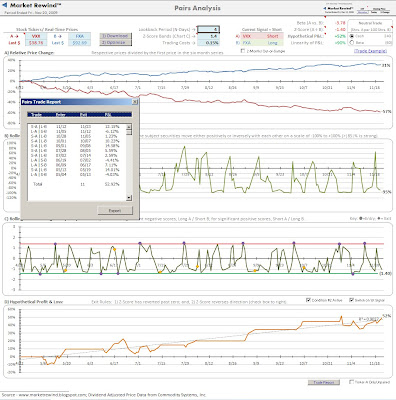
Task: Open the Trade Example link
Action: click(370, 51)
